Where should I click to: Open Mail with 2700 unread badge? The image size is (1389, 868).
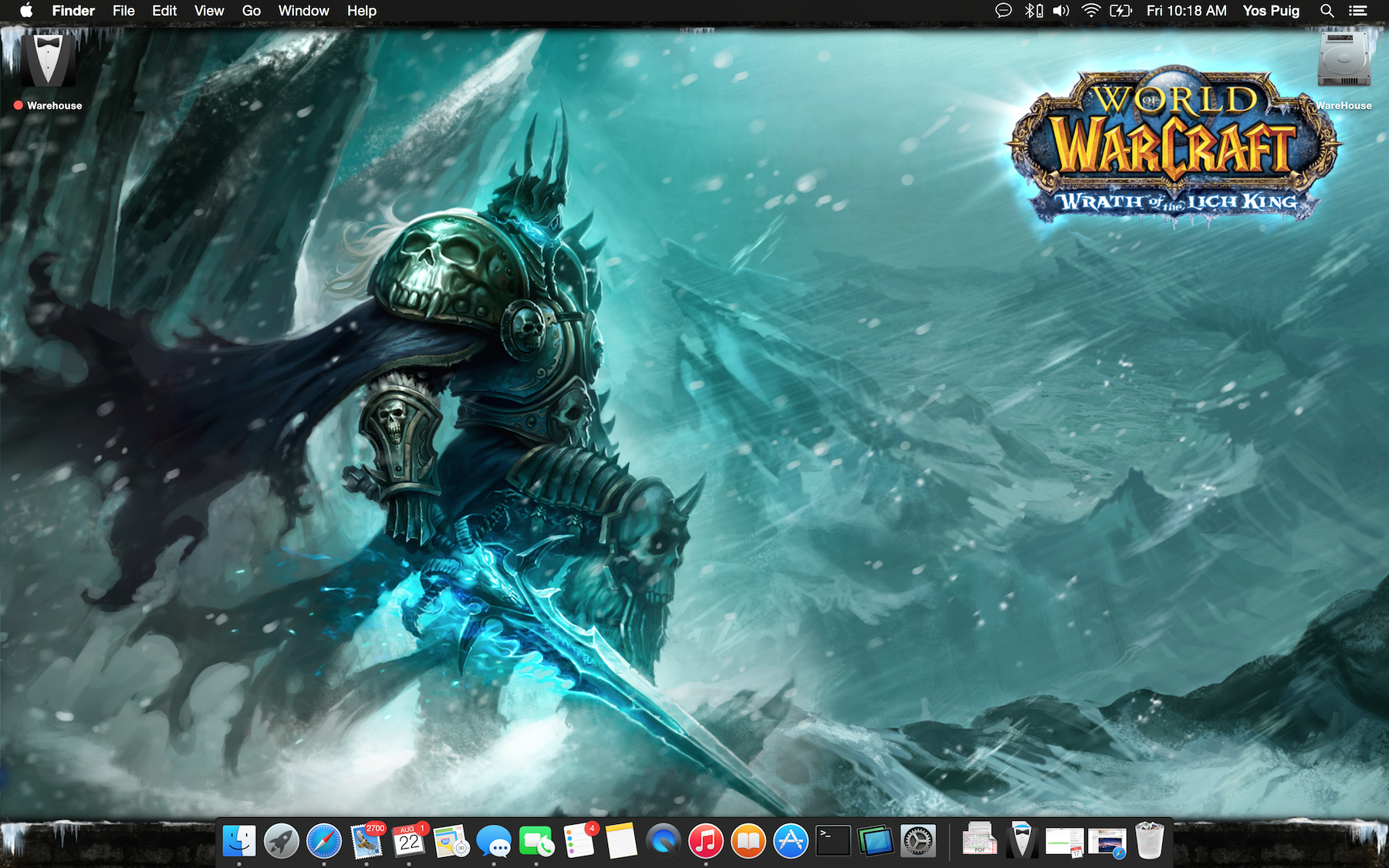367,840
